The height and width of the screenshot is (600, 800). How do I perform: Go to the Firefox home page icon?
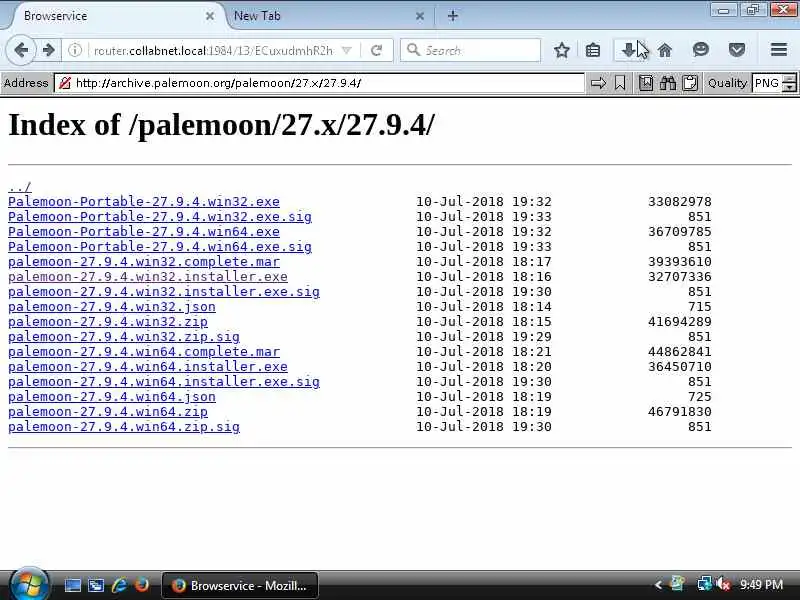click(665, 50)
